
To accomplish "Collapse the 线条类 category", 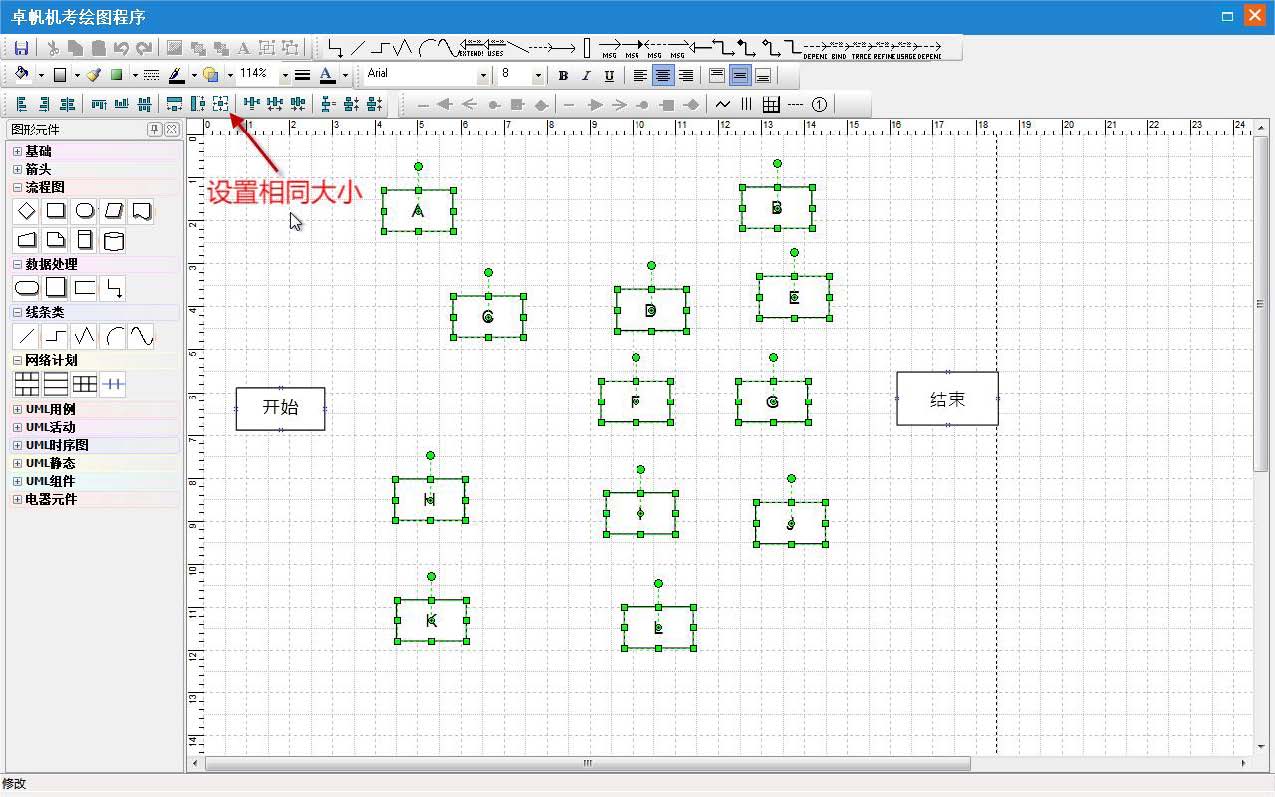I will [18, 312].
